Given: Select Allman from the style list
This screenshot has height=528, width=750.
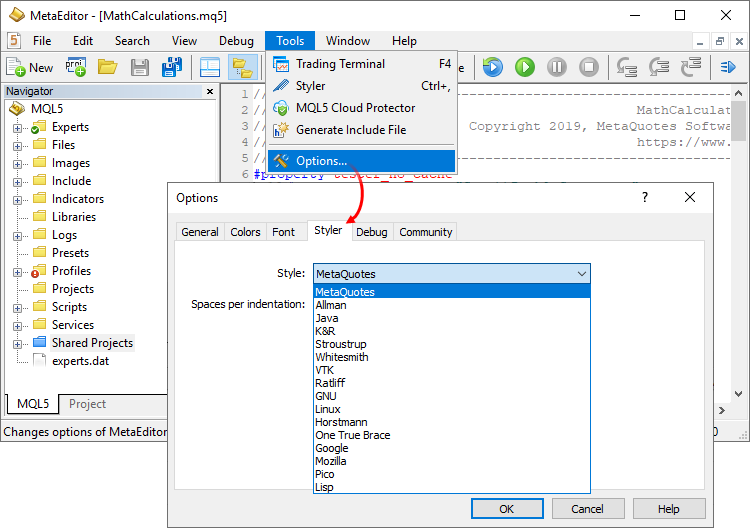Looking at the screenshot, I should pos(330,305).
